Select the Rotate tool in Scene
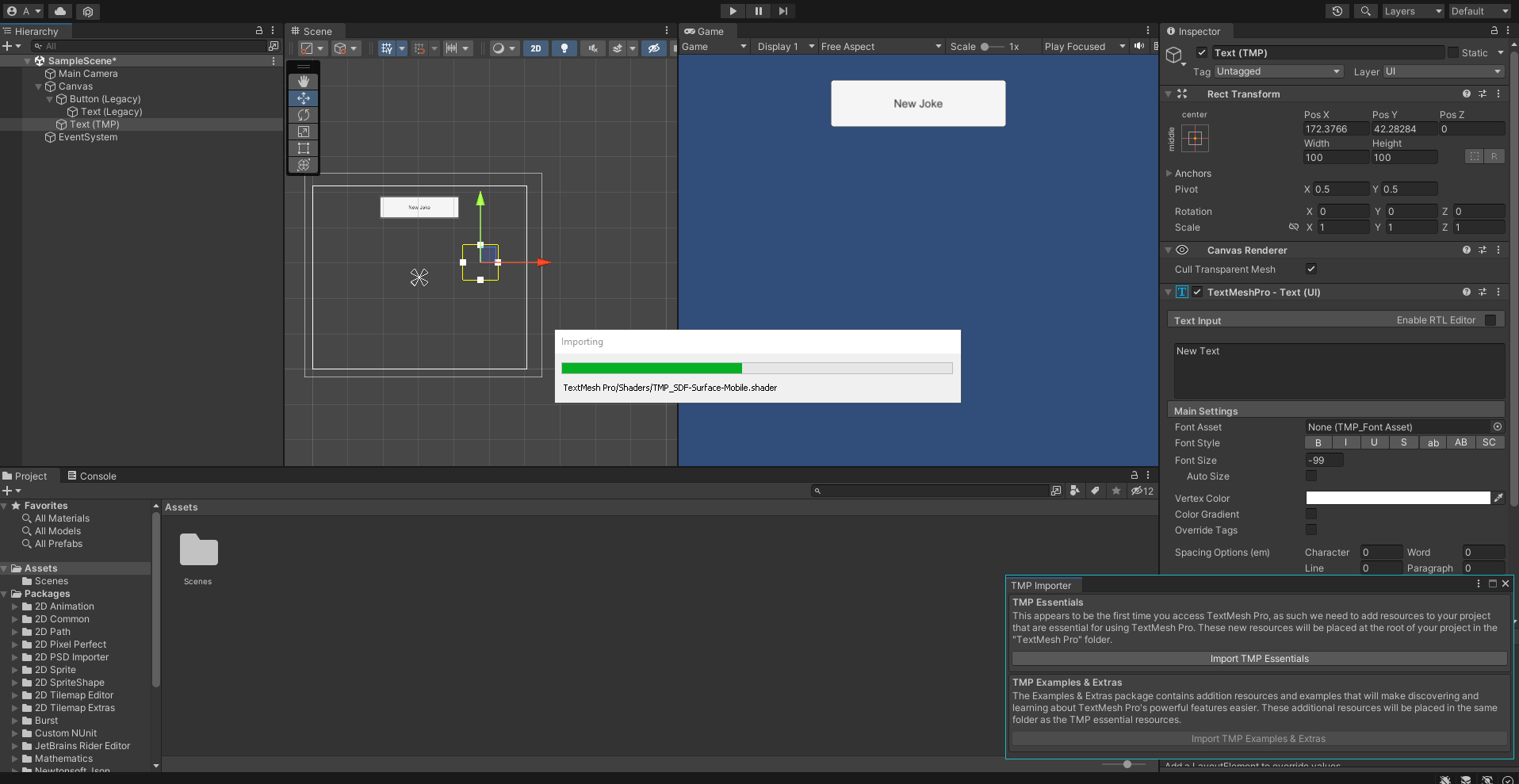The height and width of the screenshot is (784, 1519). pyautogui.click(x=304, y=115)
